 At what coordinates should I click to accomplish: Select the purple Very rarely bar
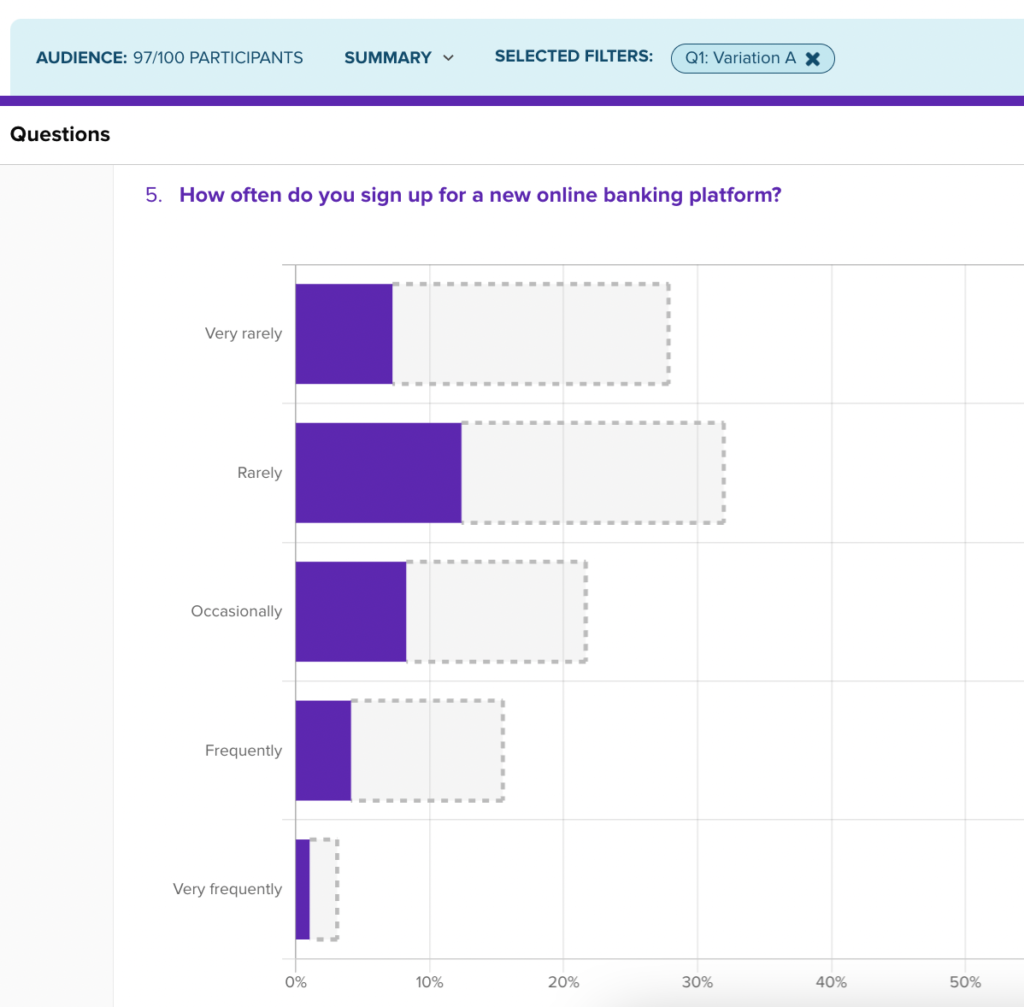point(344,334)
